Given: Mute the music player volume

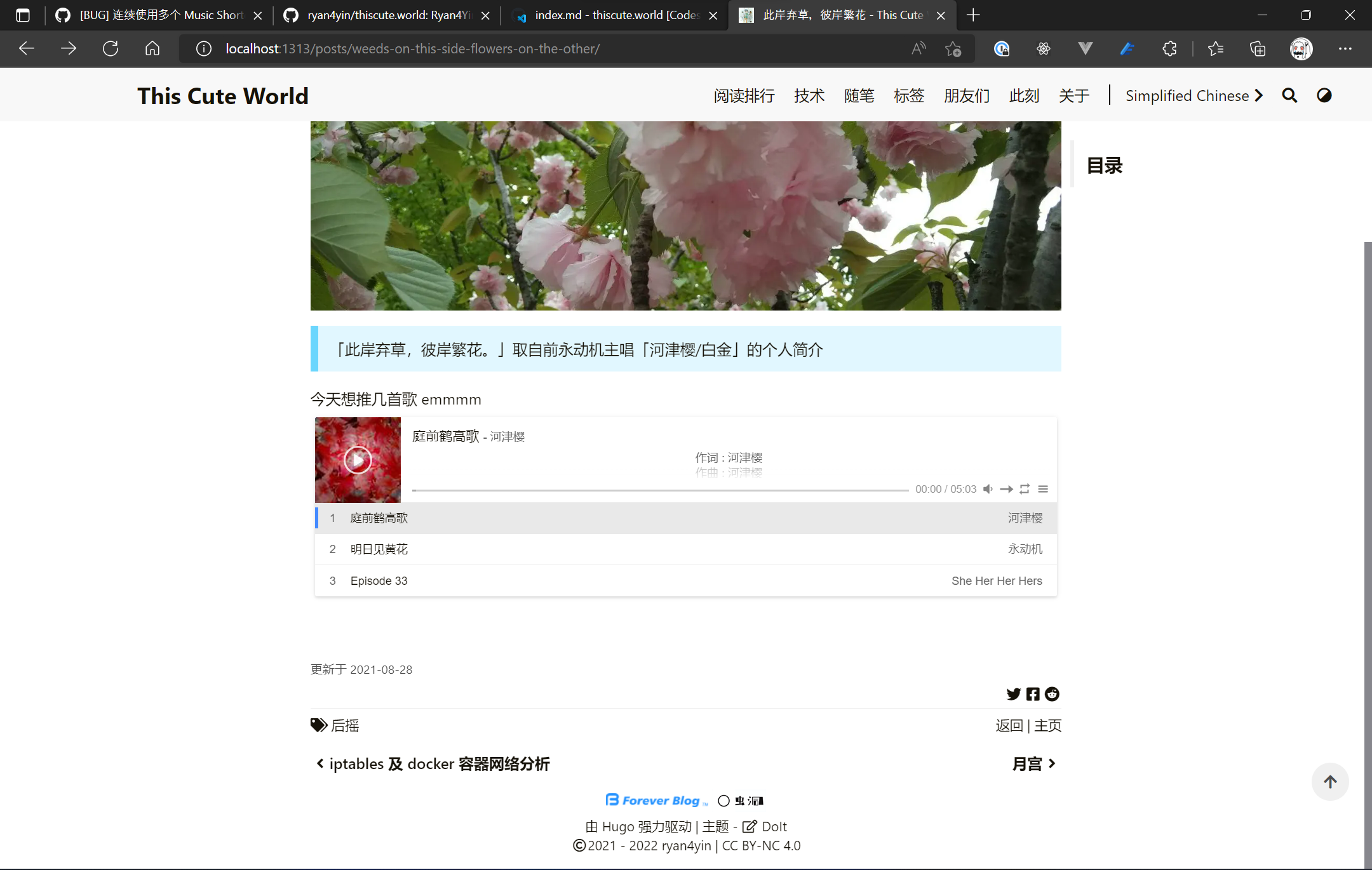Looking at the screenshot, I should click(988, 489).
